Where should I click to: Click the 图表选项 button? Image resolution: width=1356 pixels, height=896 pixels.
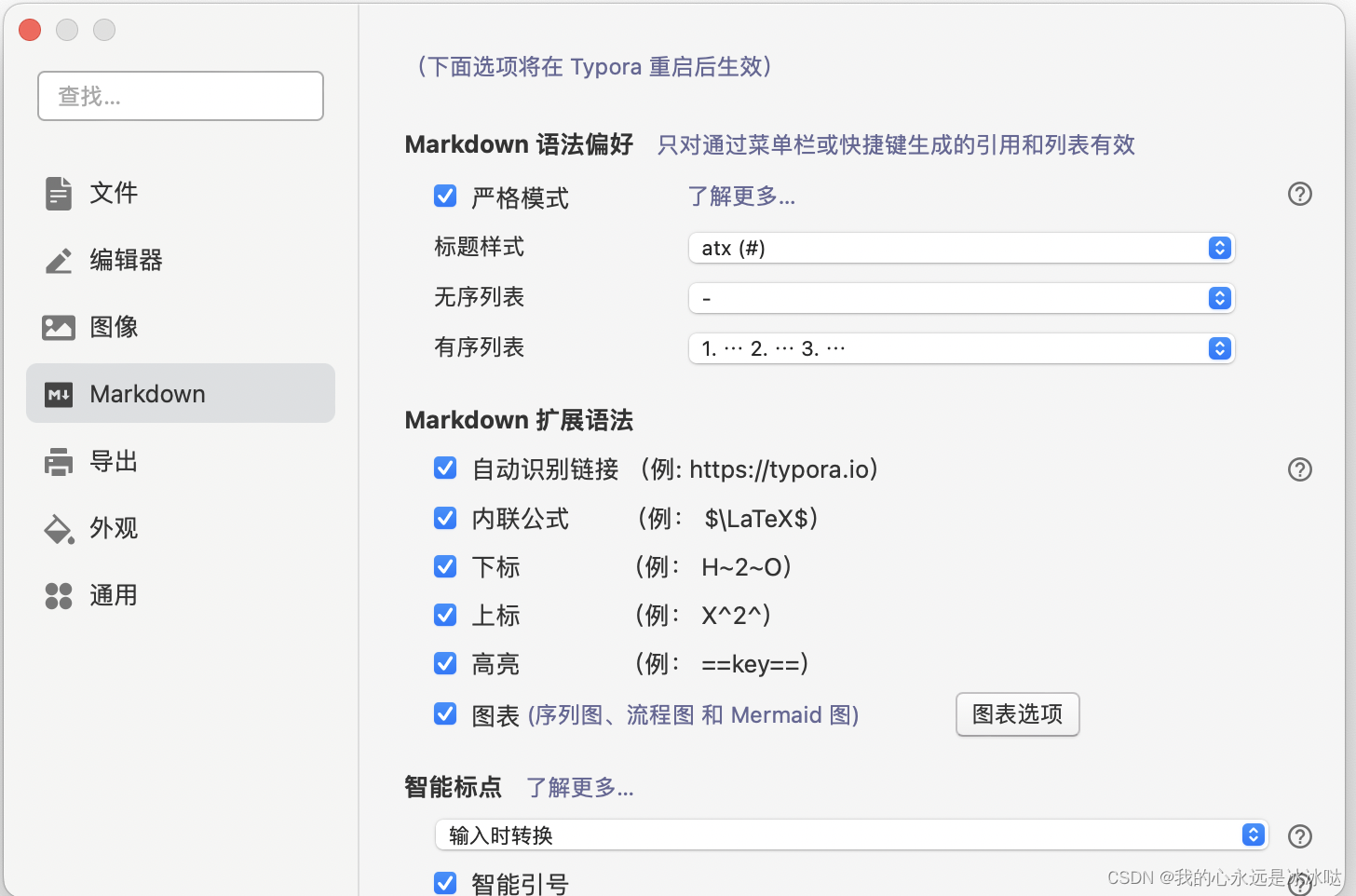[x=1017, y=714]
